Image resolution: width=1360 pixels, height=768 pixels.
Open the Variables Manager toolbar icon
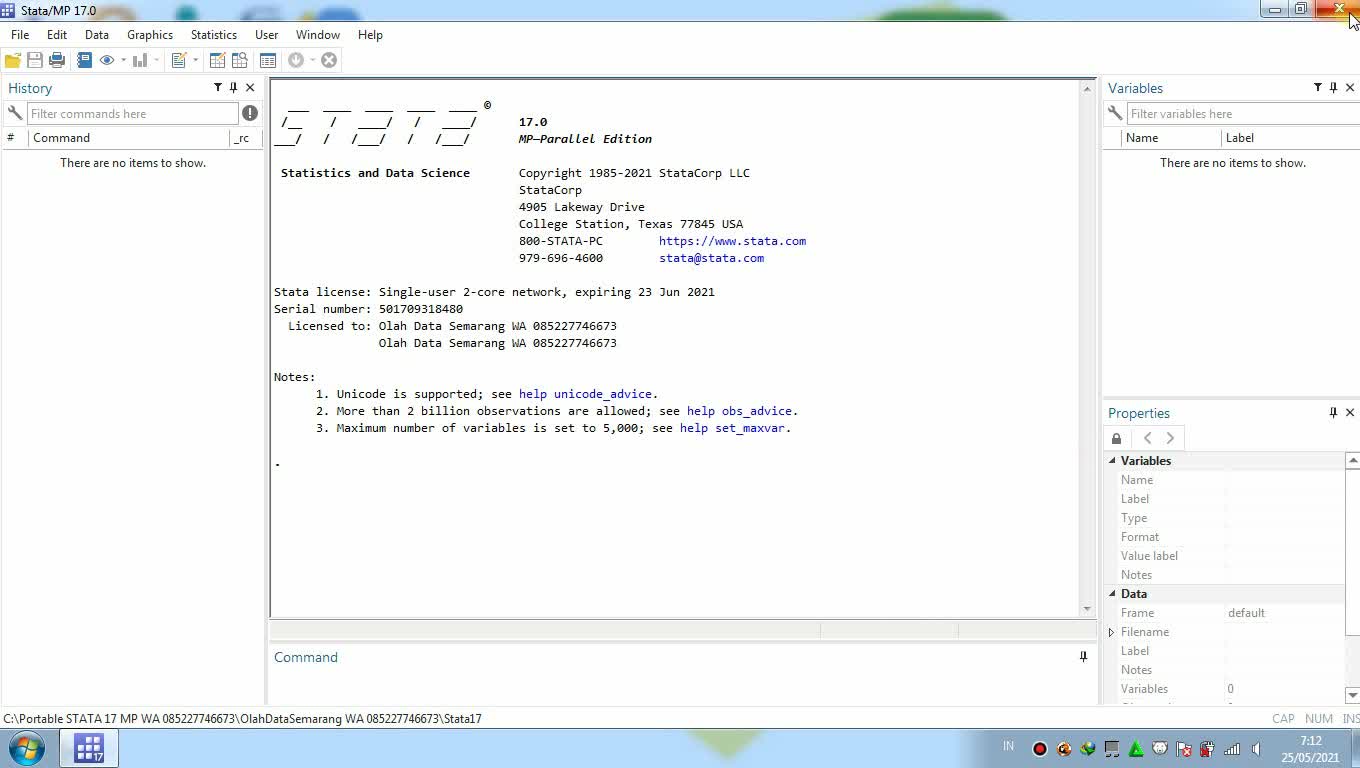point(268,60)
